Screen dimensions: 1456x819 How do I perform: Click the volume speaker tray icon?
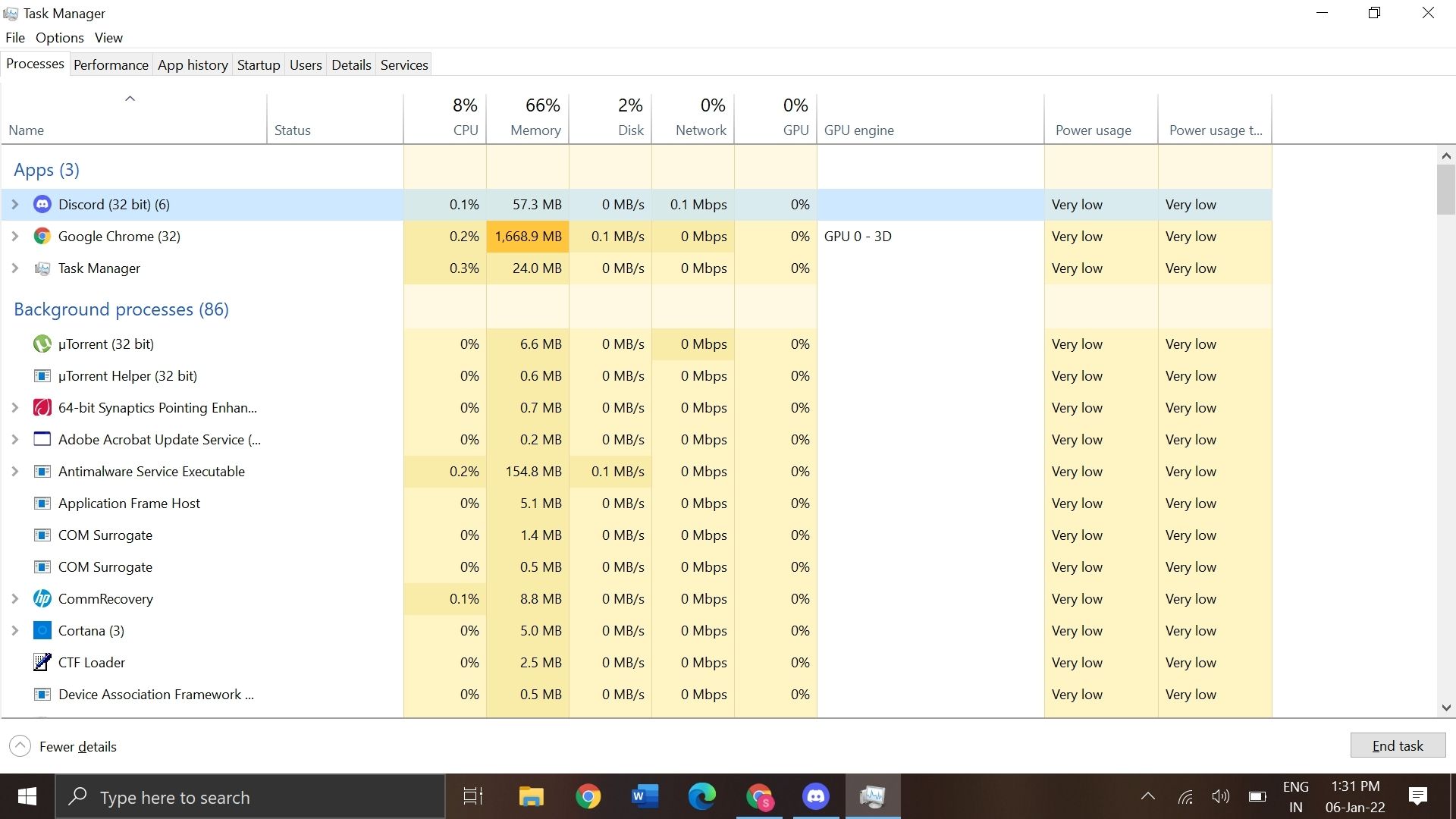click(x=1220, y=796)
